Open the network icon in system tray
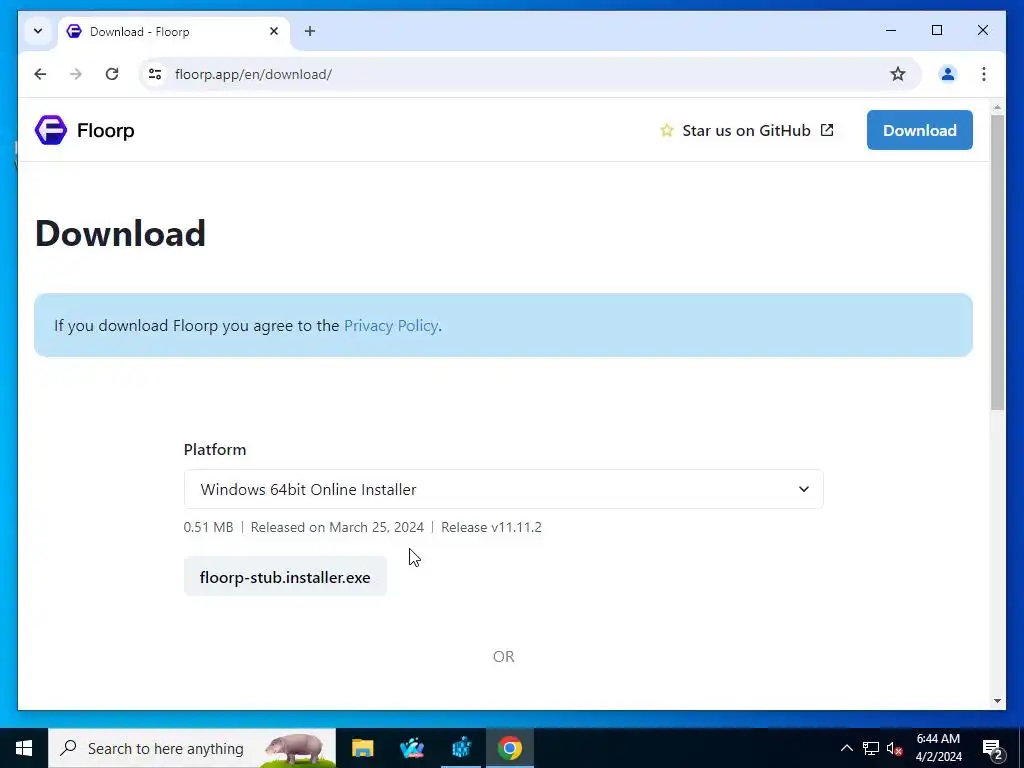 tap(871, 748)
